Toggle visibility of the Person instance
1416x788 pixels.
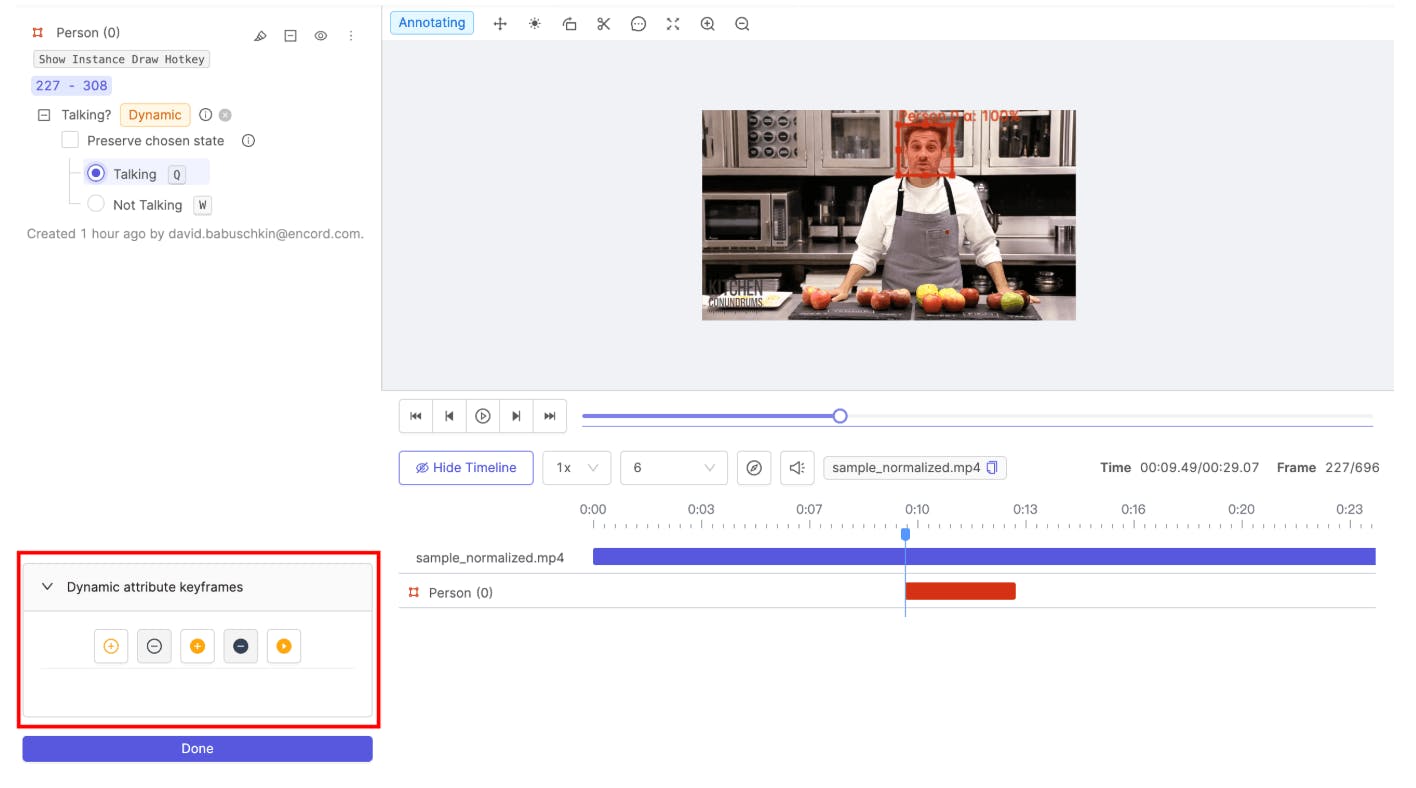(x=320, y=35)
